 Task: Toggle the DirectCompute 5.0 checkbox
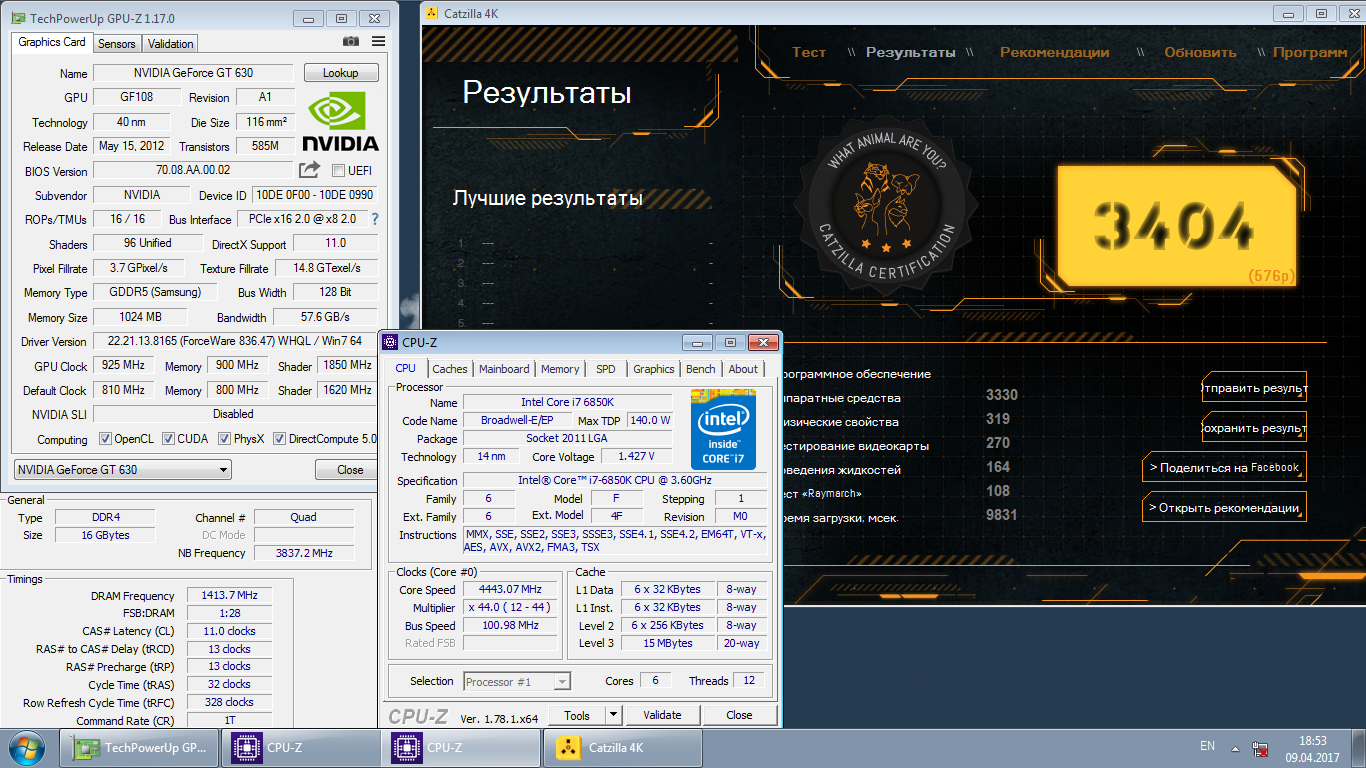click(x=280, y=439)
